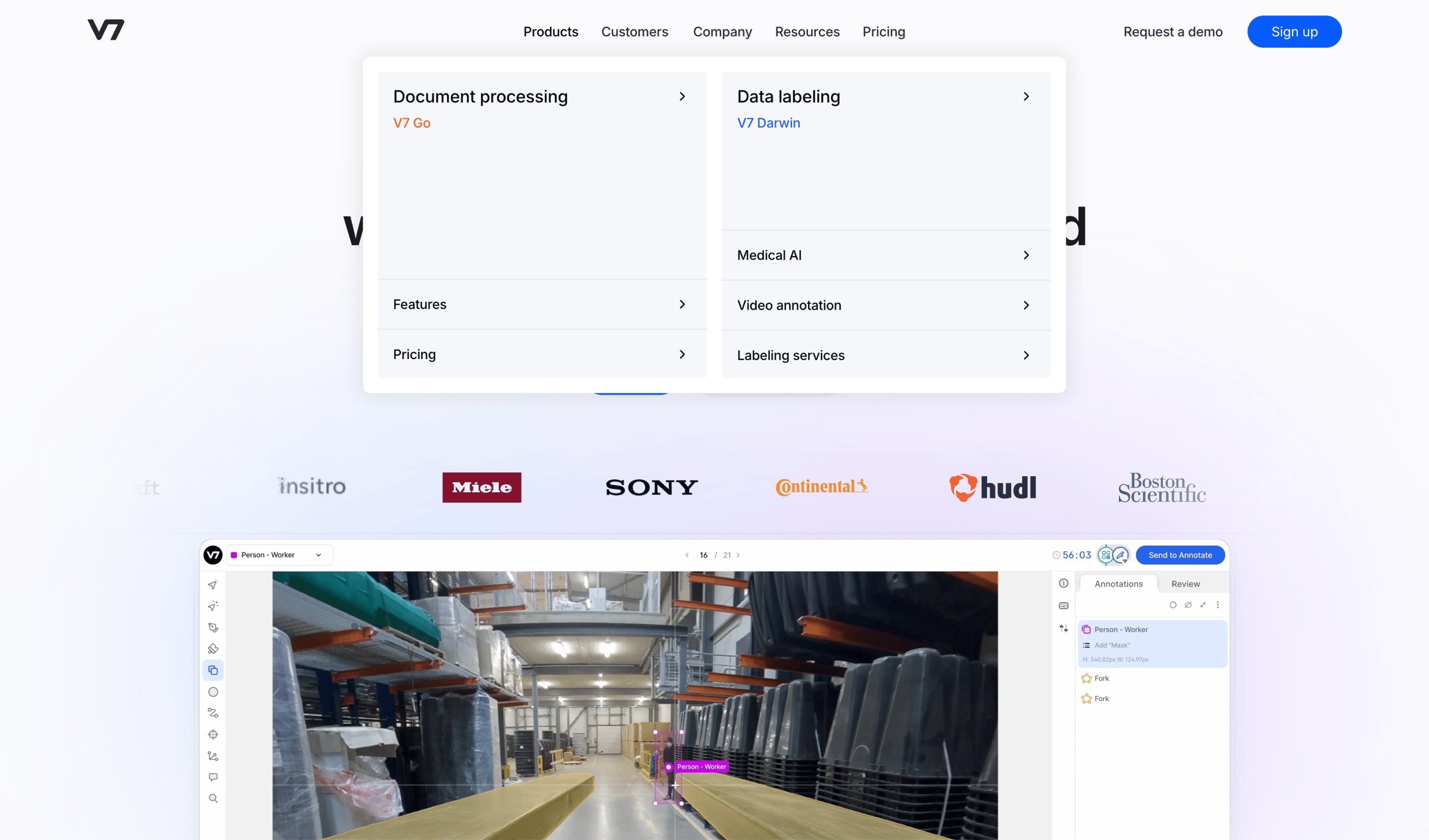1429x840 pixels.
Task: Expand Data labeling arrow
Action: 1026,96
